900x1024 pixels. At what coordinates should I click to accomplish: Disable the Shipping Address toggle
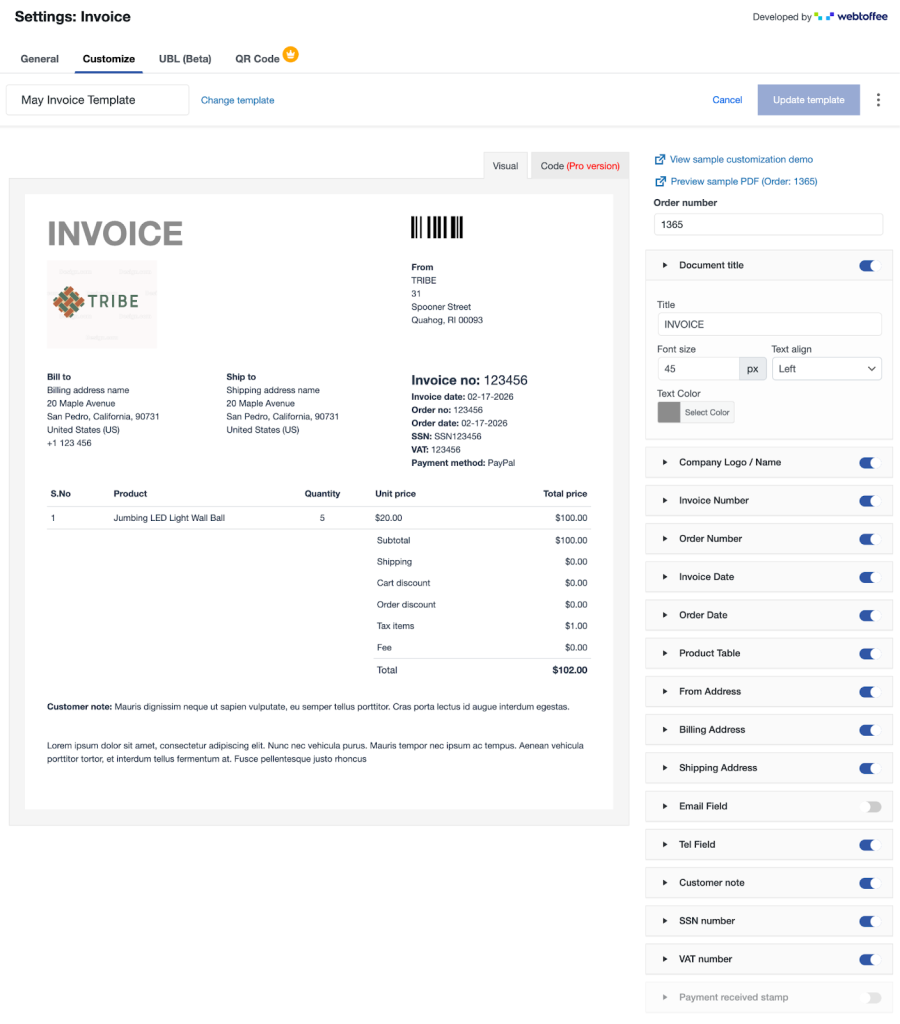pos(872,767)
